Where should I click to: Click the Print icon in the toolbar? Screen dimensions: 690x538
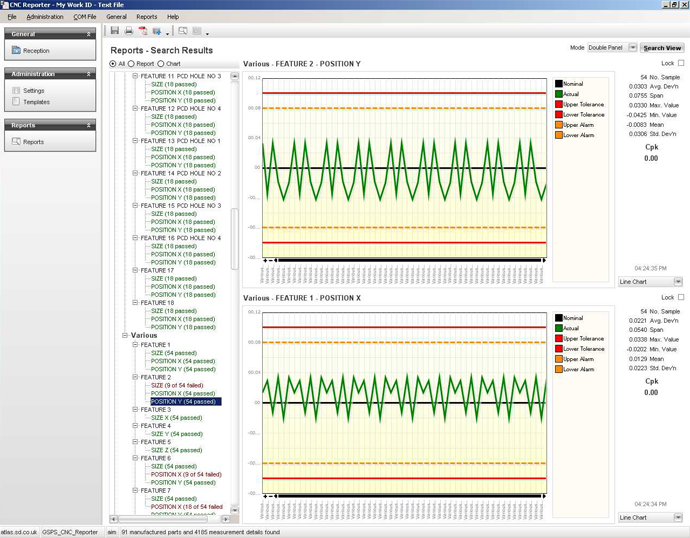coord(129,31)
